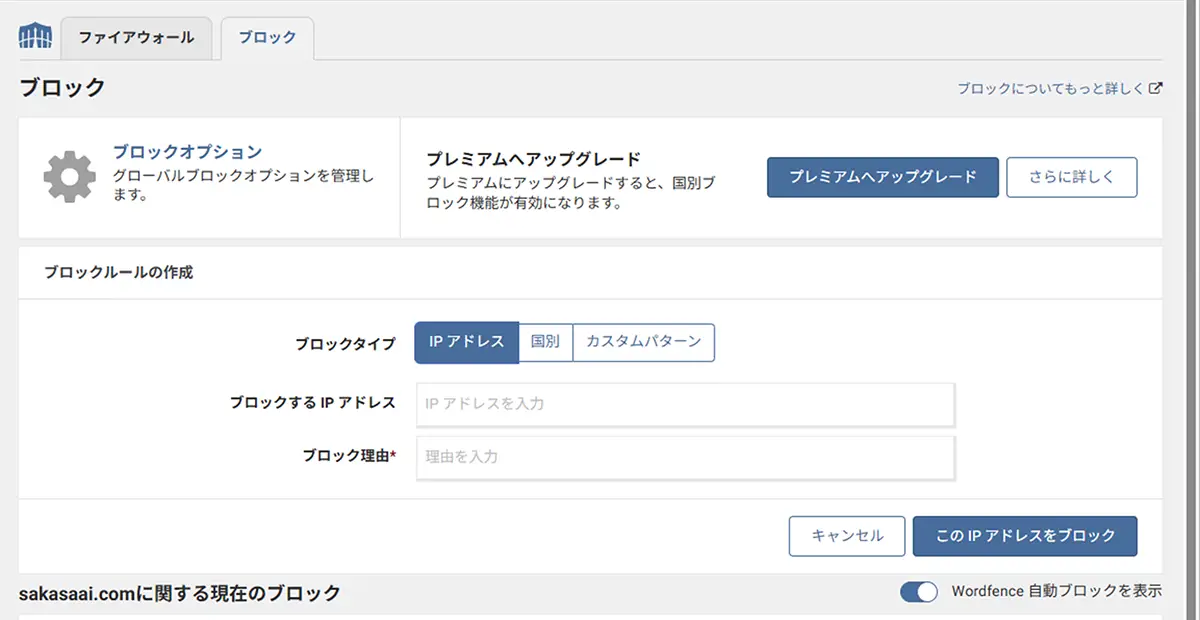Open the ブロックオプション link

[x=187, y=152]
